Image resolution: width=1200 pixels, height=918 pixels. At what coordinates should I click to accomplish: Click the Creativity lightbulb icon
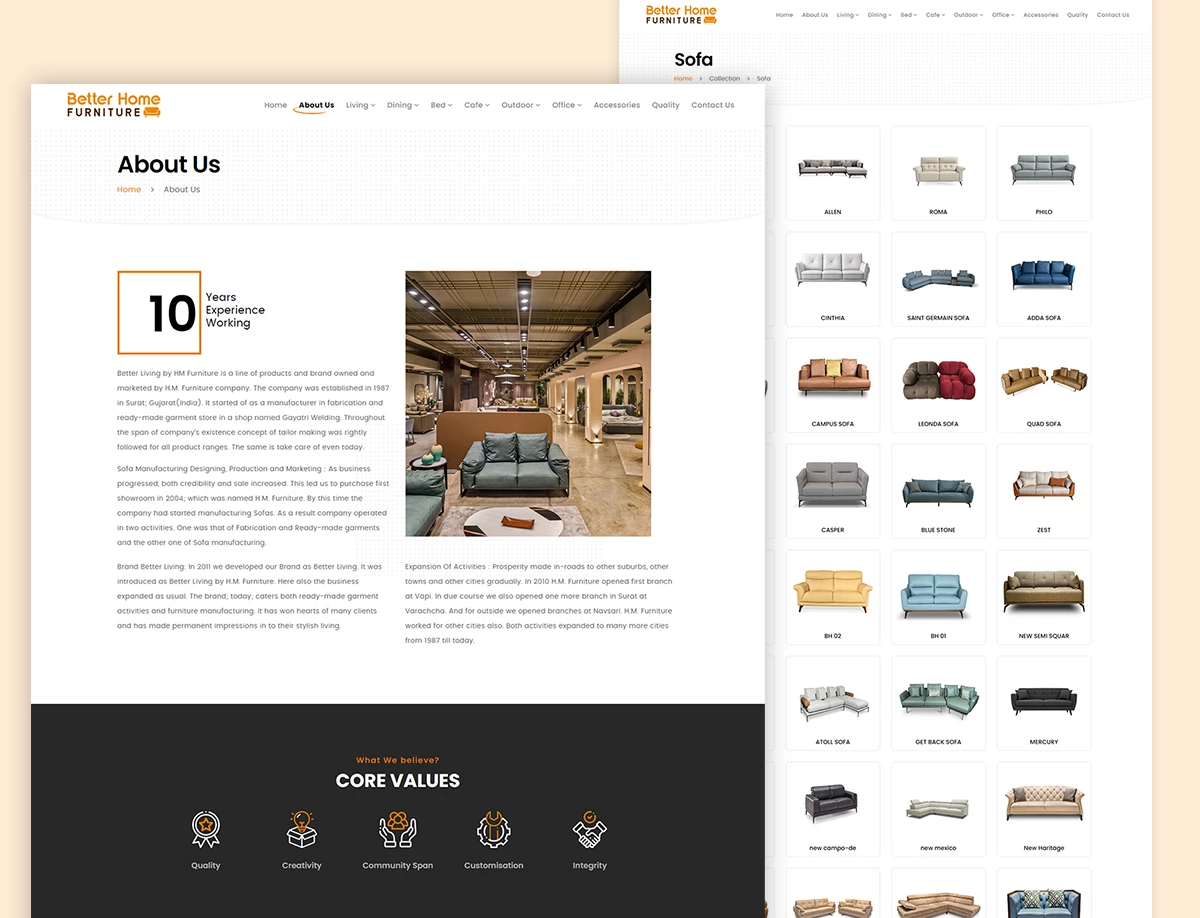coord(301,830)
